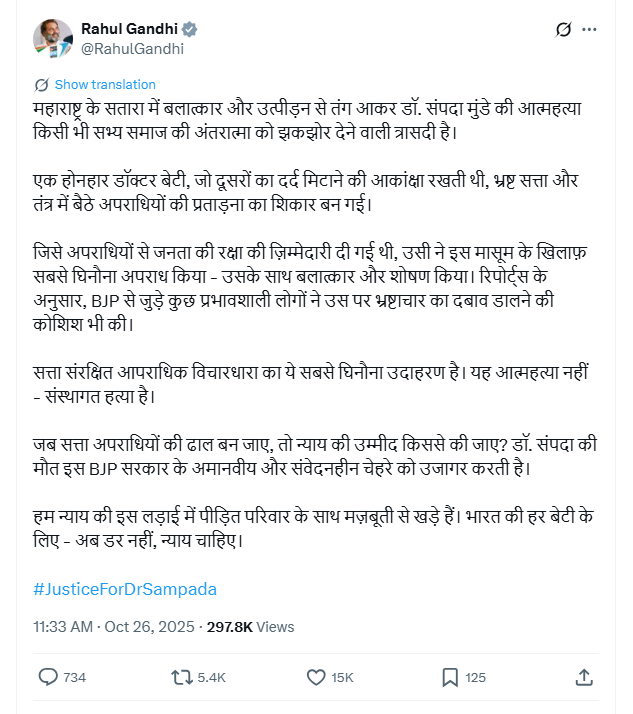
Task: Click the 11:33 AM Oct 26 timestamp
Action: click(x=114, y=627)
